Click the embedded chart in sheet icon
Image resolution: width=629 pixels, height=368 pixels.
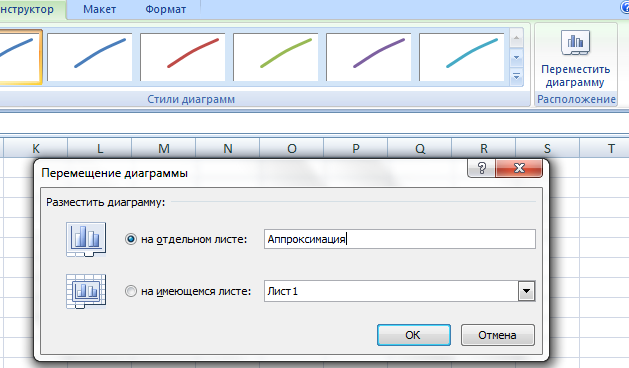click(x=86, y=291)
